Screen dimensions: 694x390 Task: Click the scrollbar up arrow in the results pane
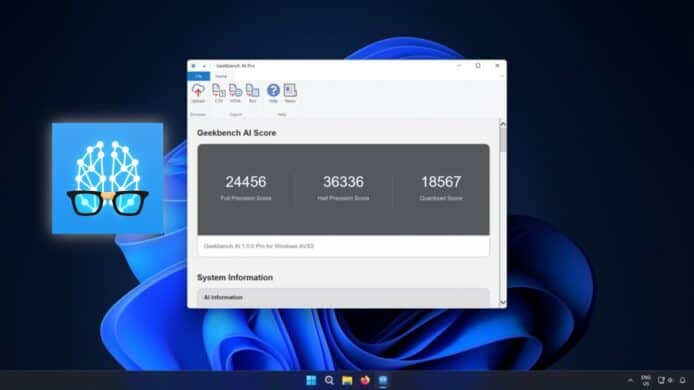point(502,124)
